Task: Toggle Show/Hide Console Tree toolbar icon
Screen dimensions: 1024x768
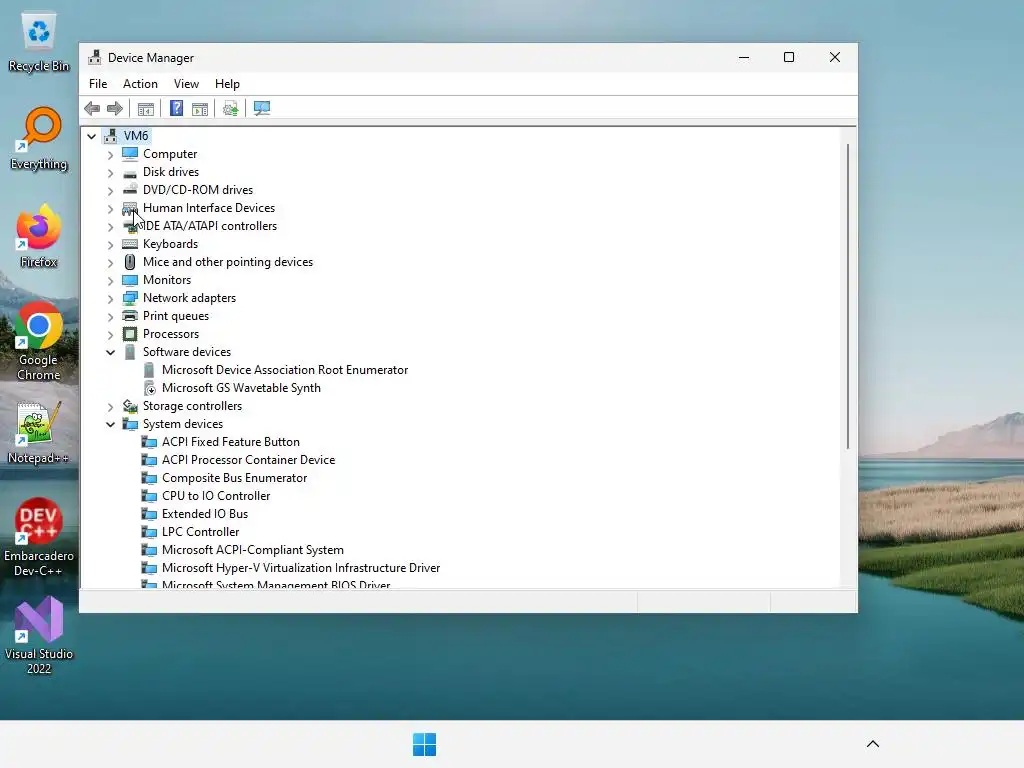Action: coord(146,108)
